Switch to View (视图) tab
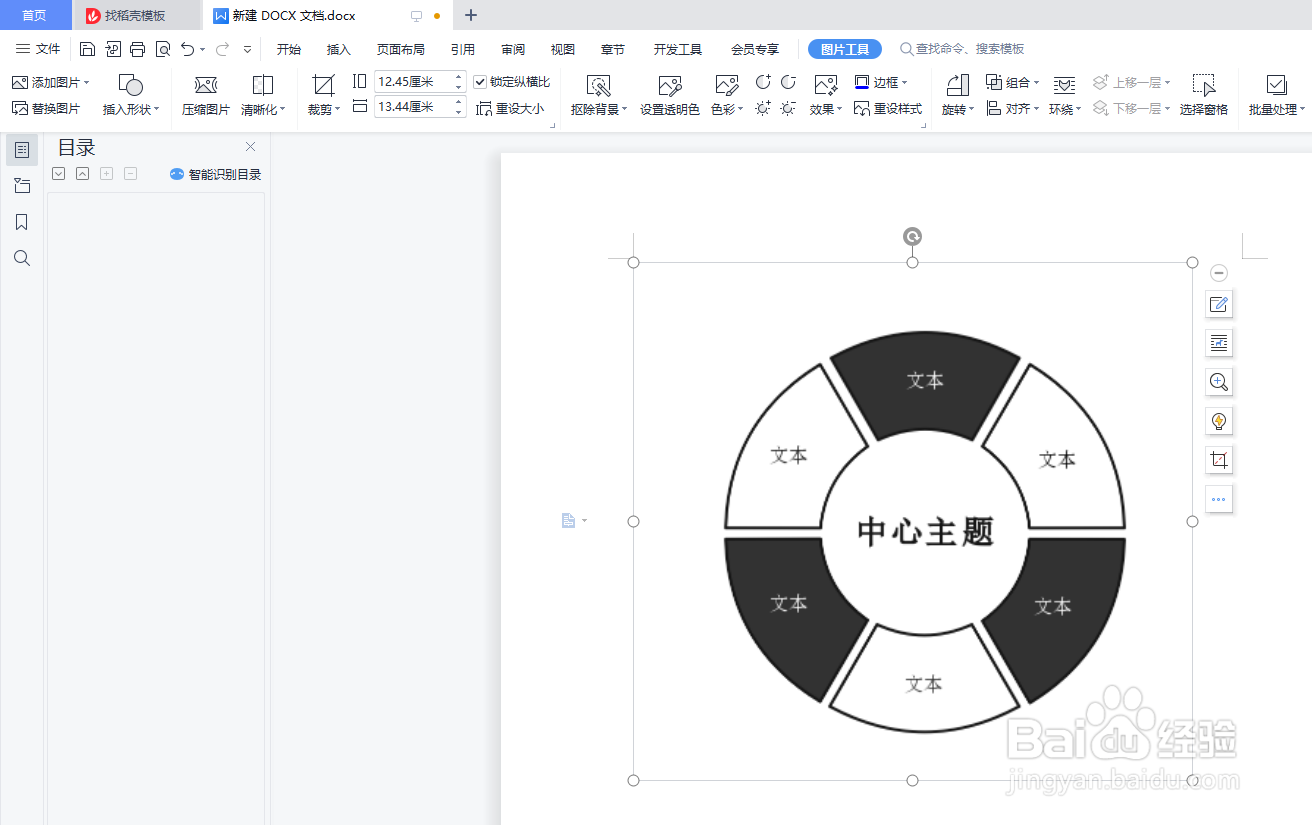 tap(563, 49)
